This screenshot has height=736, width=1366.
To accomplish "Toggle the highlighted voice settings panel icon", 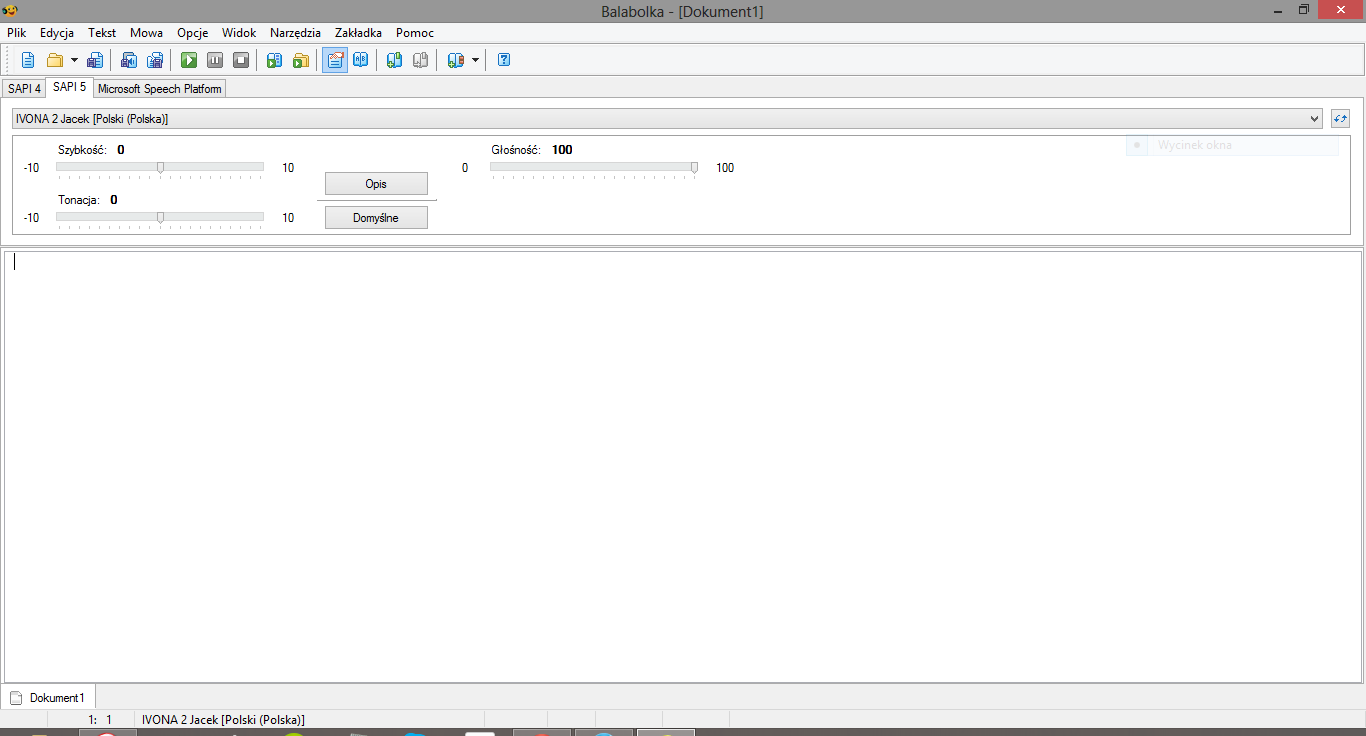I will tap(335, 60).
